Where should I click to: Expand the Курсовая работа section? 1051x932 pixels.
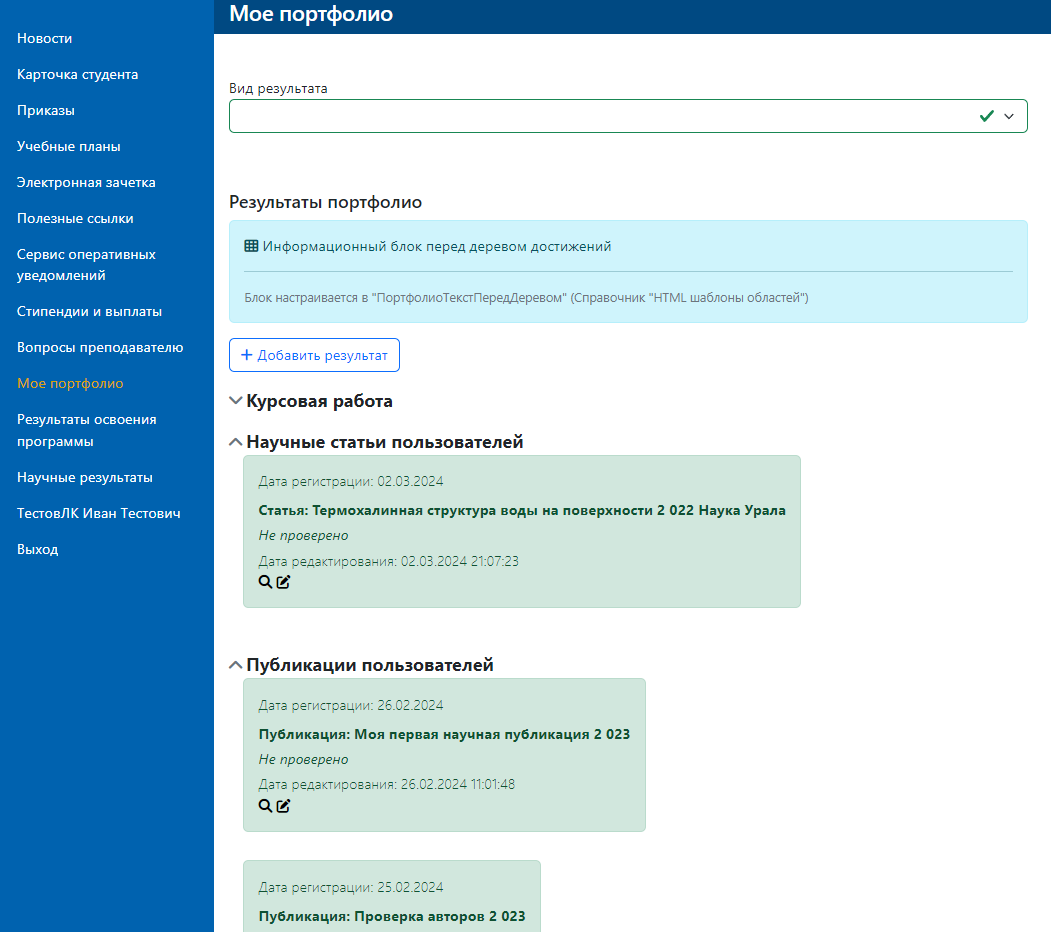236,401
